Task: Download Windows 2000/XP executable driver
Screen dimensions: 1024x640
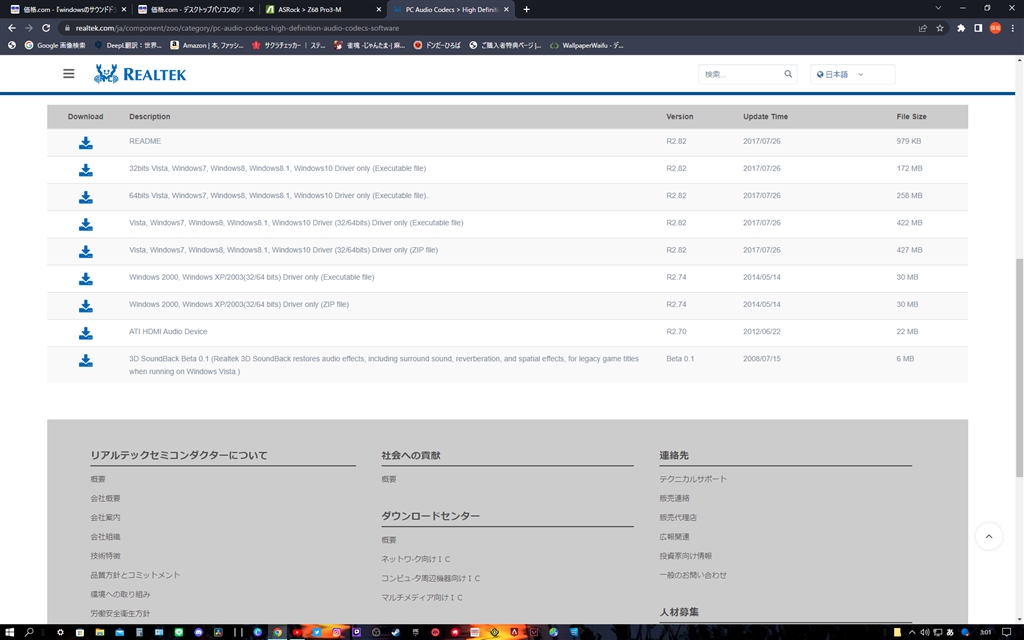Action: tap(86, 279)
